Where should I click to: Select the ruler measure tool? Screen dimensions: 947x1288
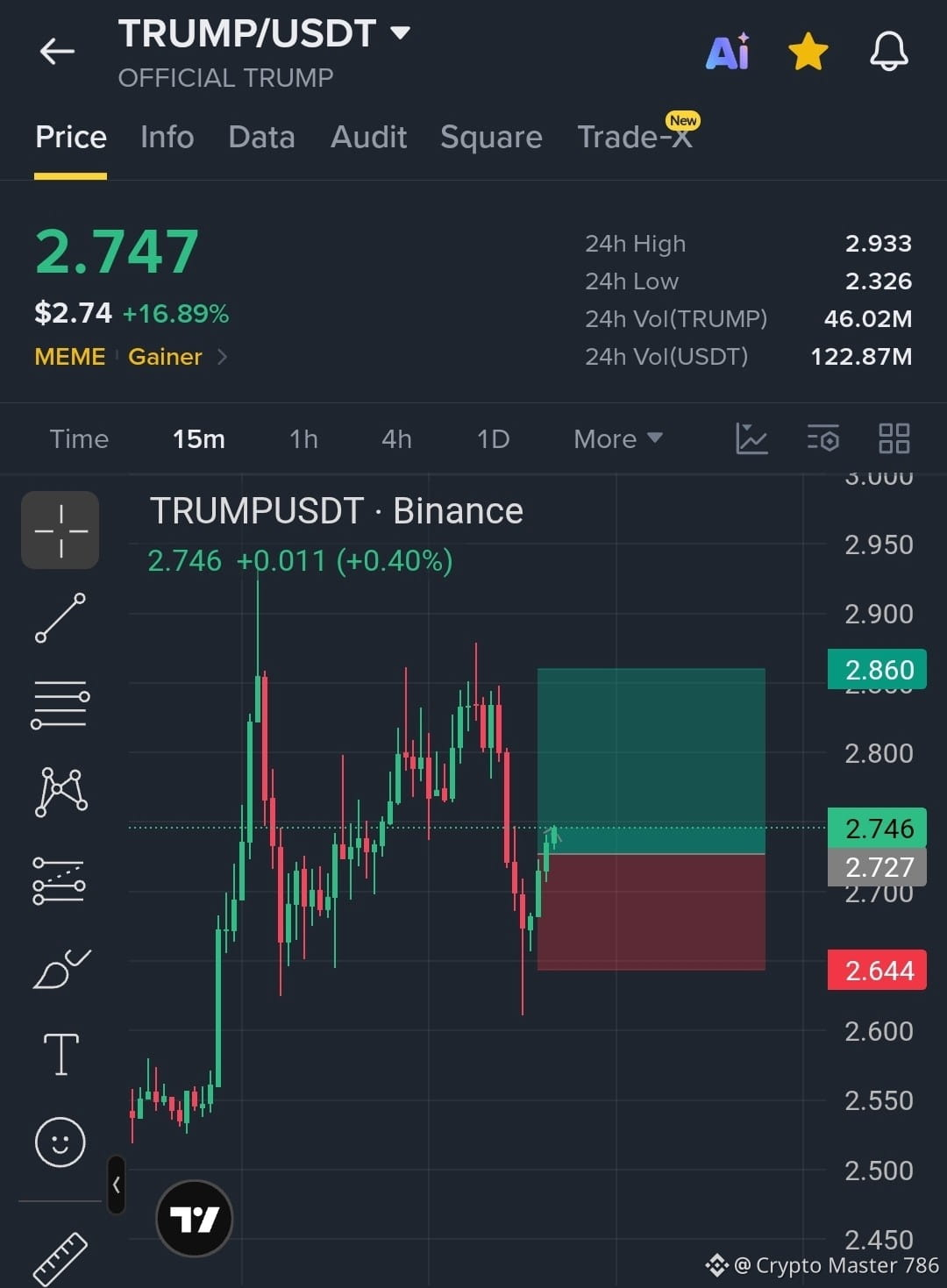61,1258
